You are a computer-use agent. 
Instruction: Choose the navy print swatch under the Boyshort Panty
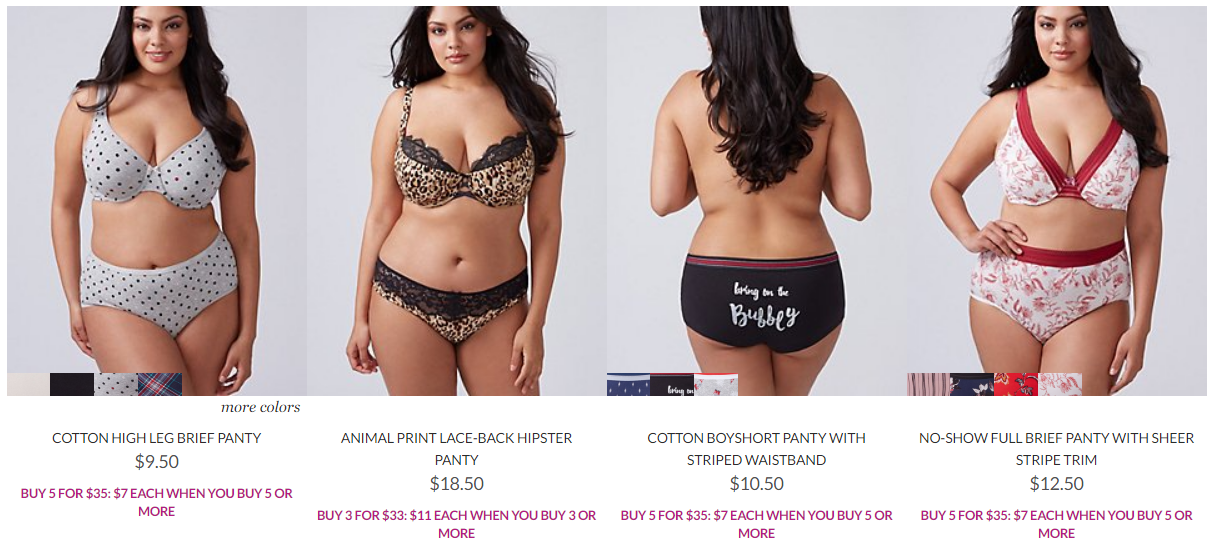click(628, 384)
